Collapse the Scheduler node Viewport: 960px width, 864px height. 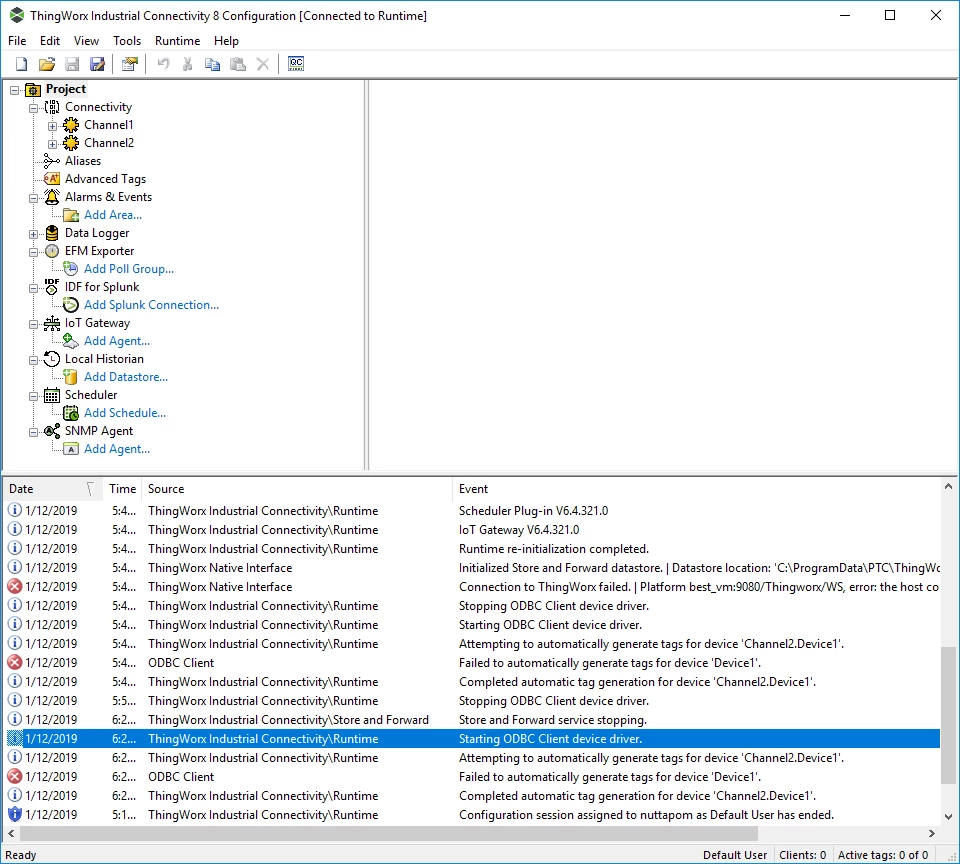34,396
